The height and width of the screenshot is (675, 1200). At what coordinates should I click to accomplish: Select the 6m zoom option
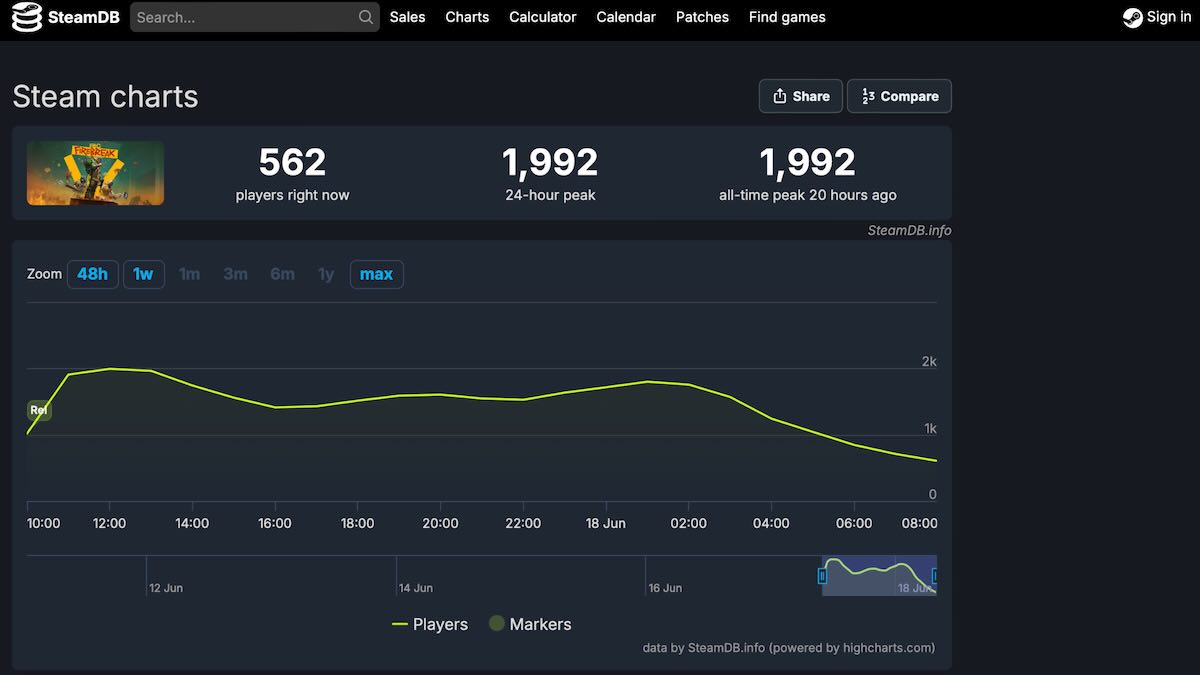point(282,274)
